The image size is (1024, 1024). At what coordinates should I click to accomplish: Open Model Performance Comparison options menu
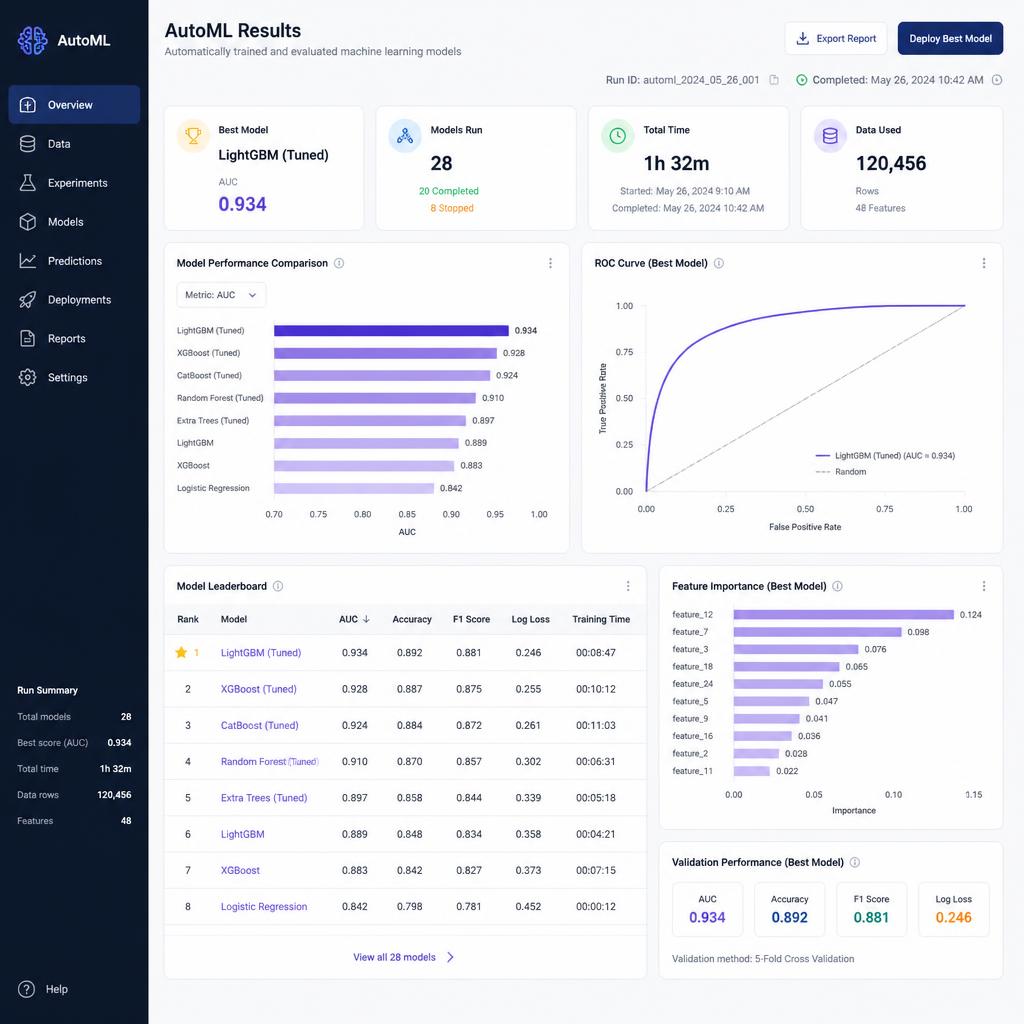point(551,263)
